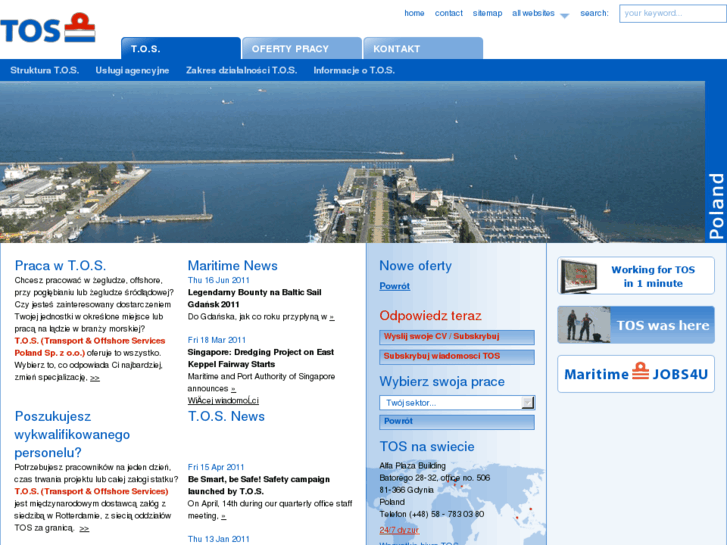Follow the >> link after TOS za granicą
Screen dimensions: 727x545
pyautogui.click(x=84, y=528)
